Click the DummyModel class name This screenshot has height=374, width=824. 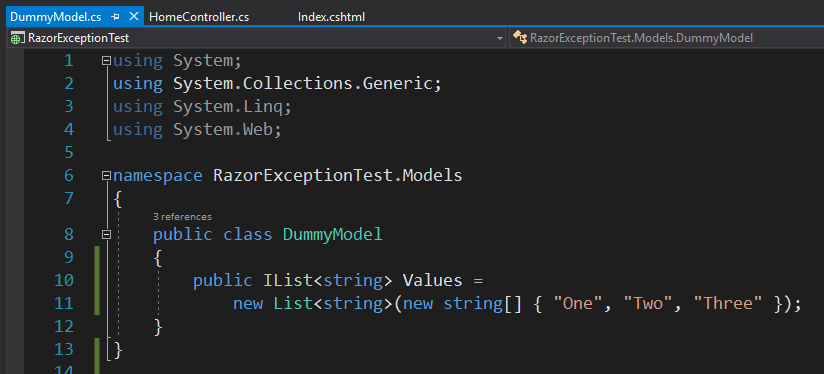[x=333, y=234]
